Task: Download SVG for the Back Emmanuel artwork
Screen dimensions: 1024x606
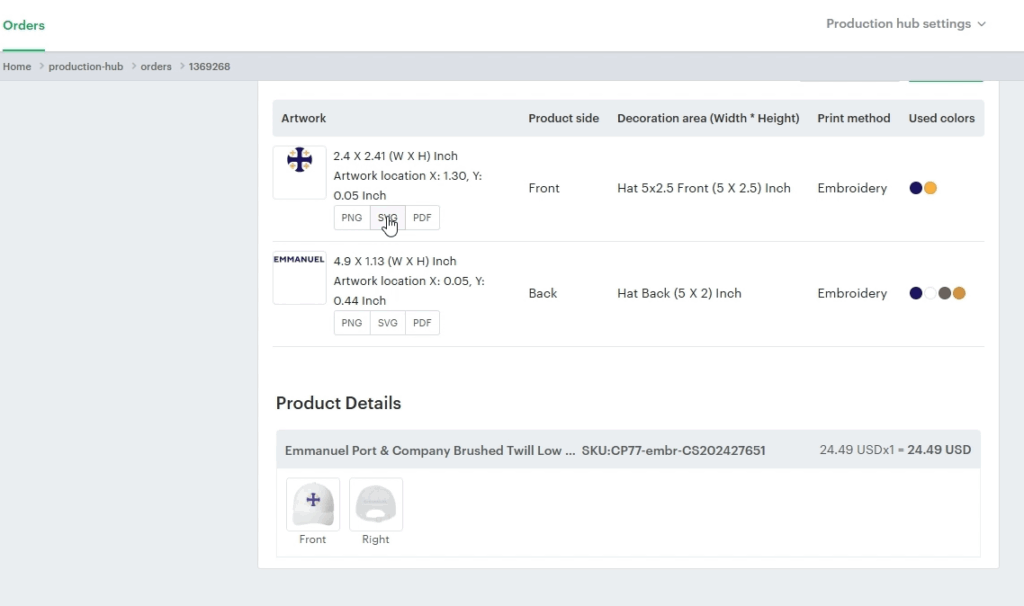Action: (387, 323)
